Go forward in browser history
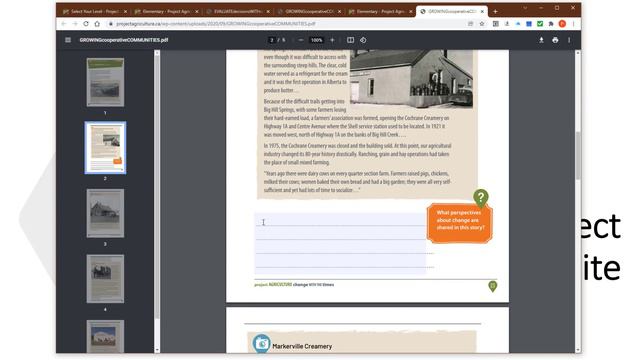 tap(75, 24)
